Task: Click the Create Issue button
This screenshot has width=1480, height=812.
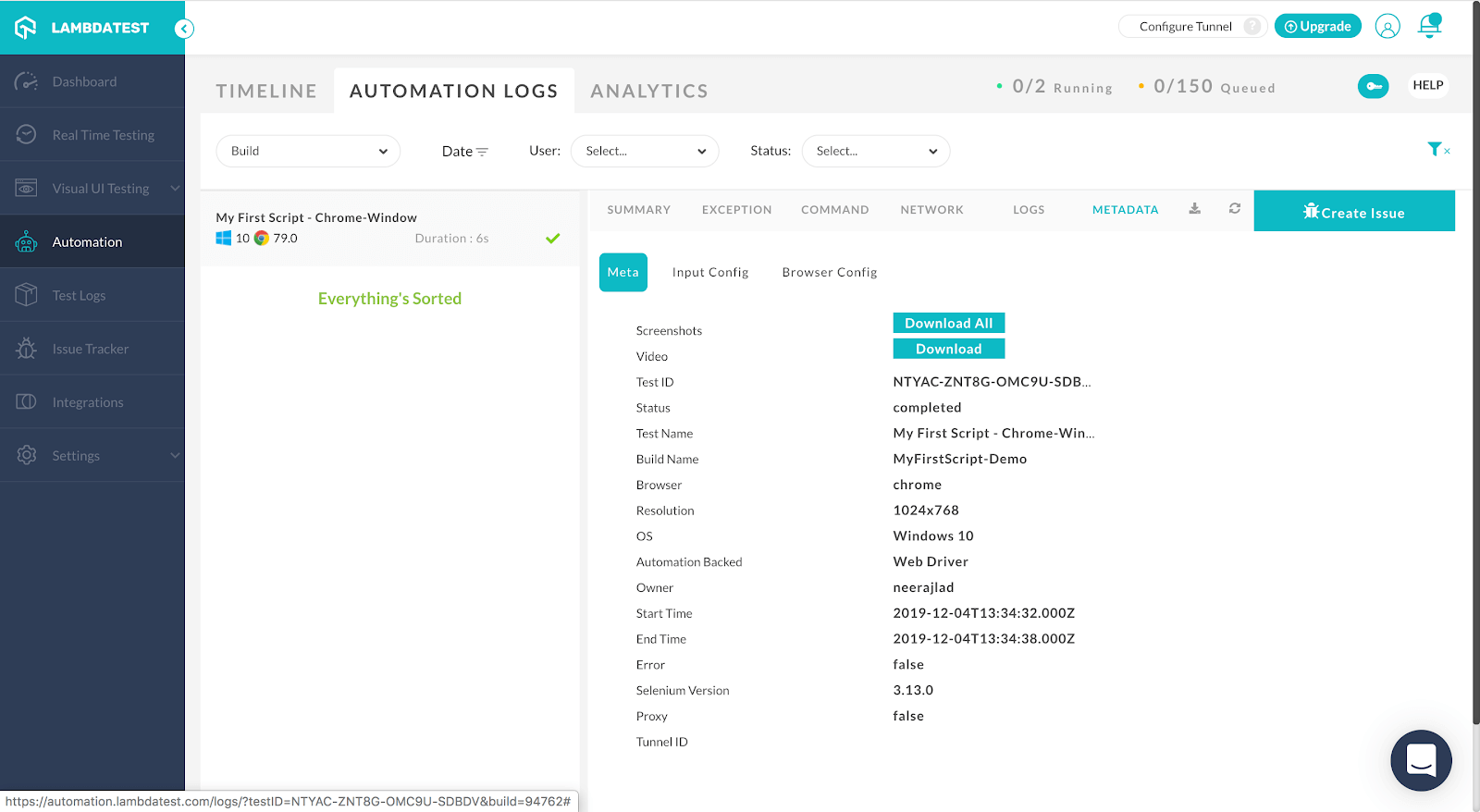Action: click(1354, 211)
